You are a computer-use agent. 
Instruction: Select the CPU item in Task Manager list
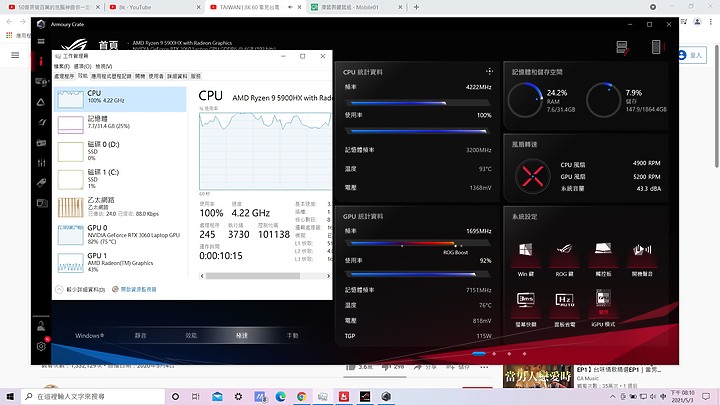tap(120, 99)
